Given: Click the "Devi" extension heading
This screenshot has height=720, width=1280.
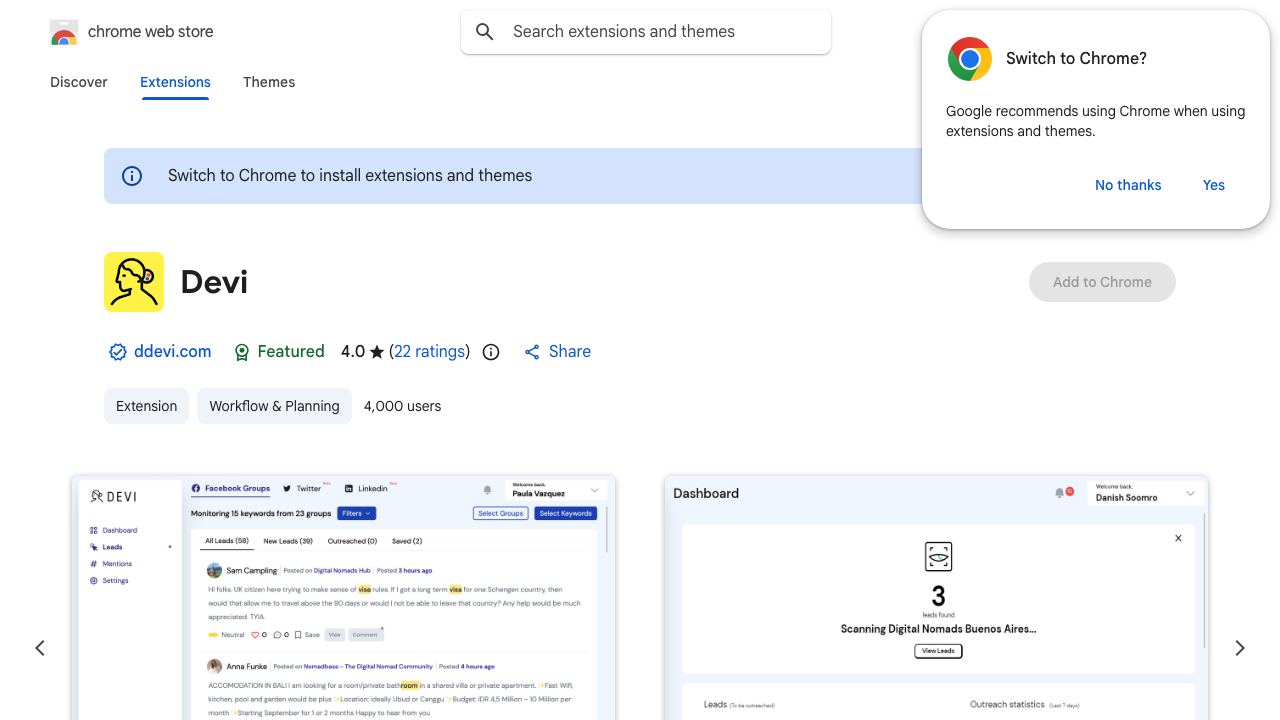Looking at the screenshot, I should click(214, 282).
